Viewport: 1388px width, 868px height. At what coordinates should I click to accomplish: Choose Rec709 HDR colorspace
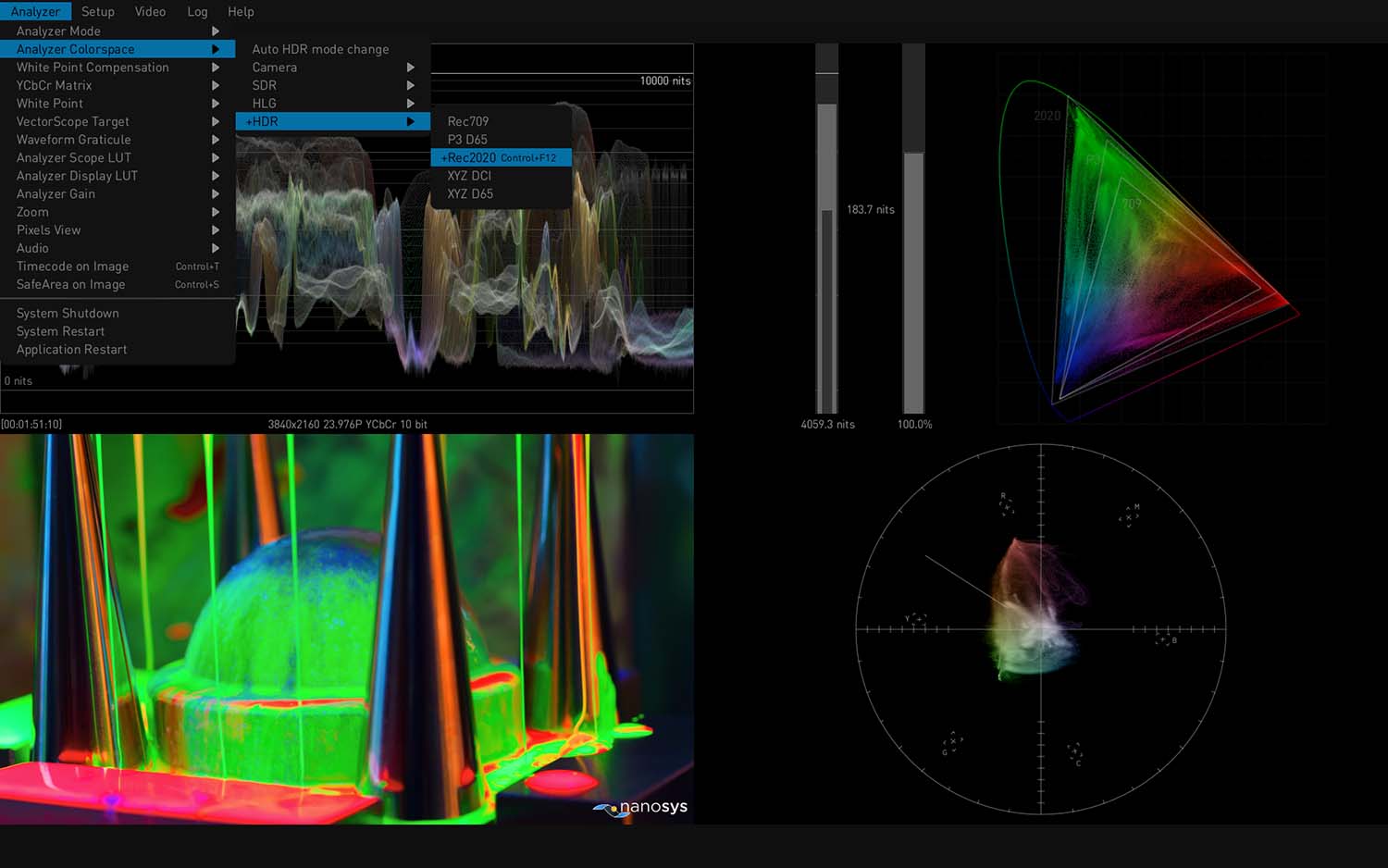tap(468, 121)
